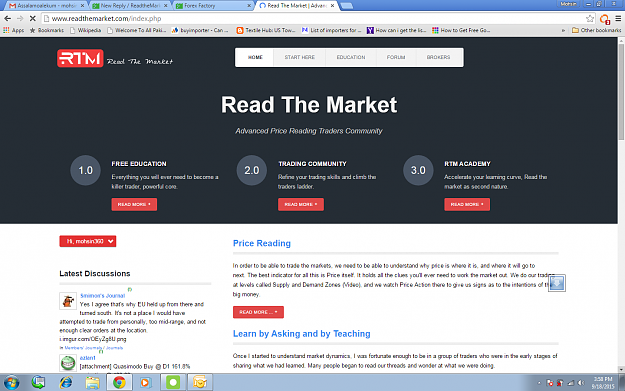Click the RTM logo in the page header
Screen dimensions: 625x391
pyautogui.click(x=80, y=59)
